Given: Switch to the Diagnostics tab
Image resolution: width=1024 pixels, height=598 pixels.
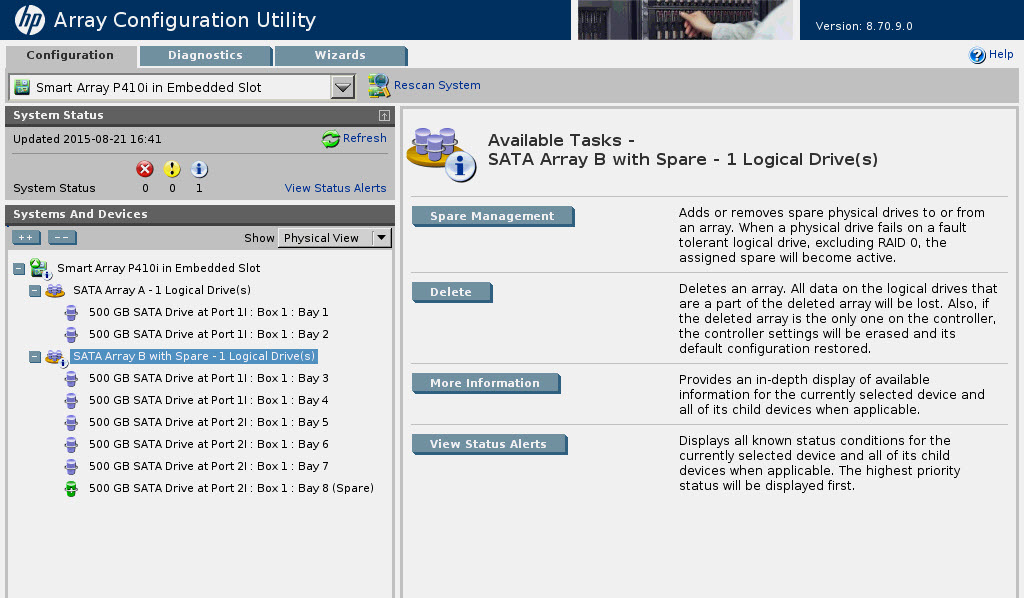Looking at the screenshot, I should (x=206, y=55).
